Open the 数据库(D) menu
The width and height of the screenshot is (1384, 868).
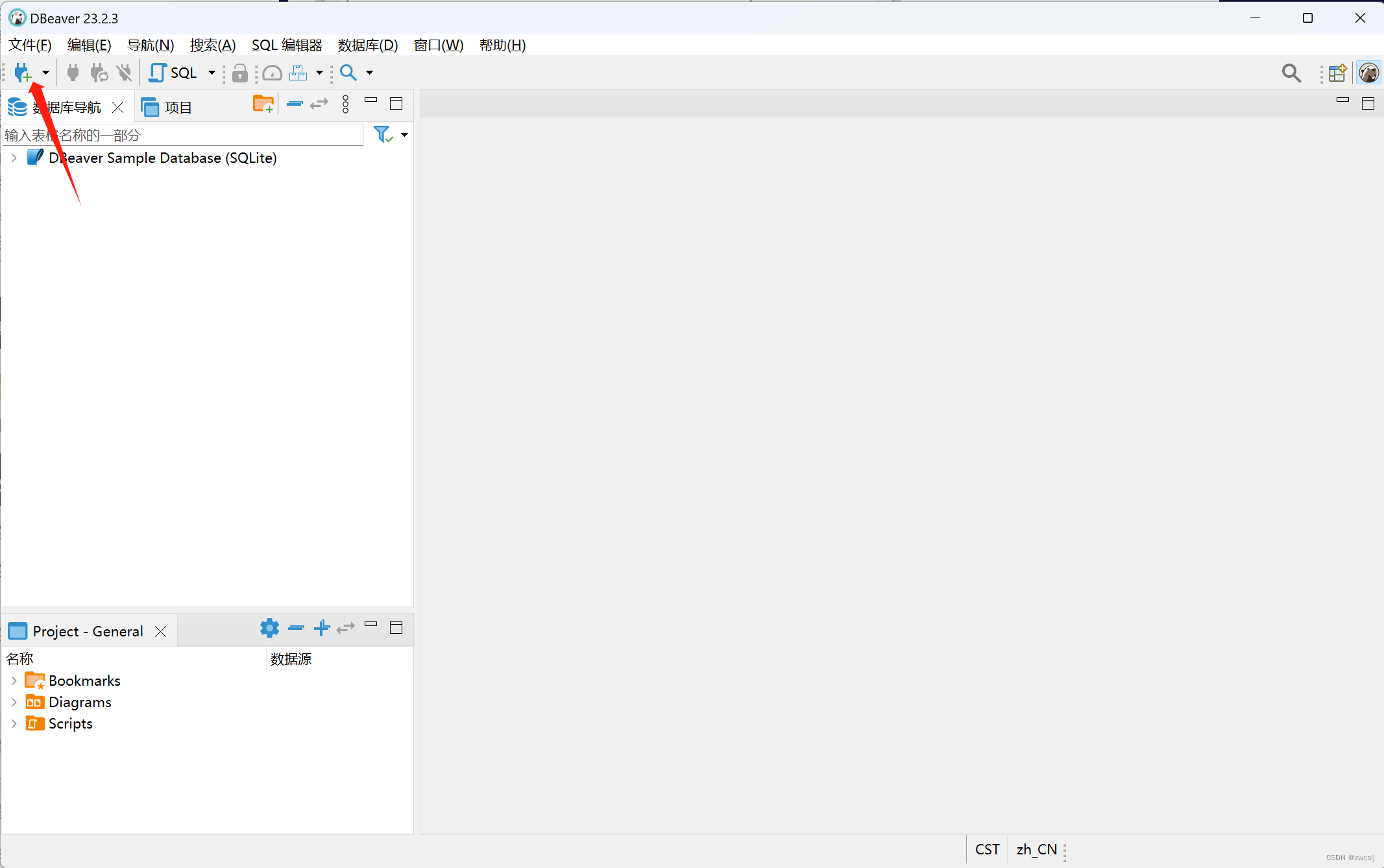click(367, 45)
